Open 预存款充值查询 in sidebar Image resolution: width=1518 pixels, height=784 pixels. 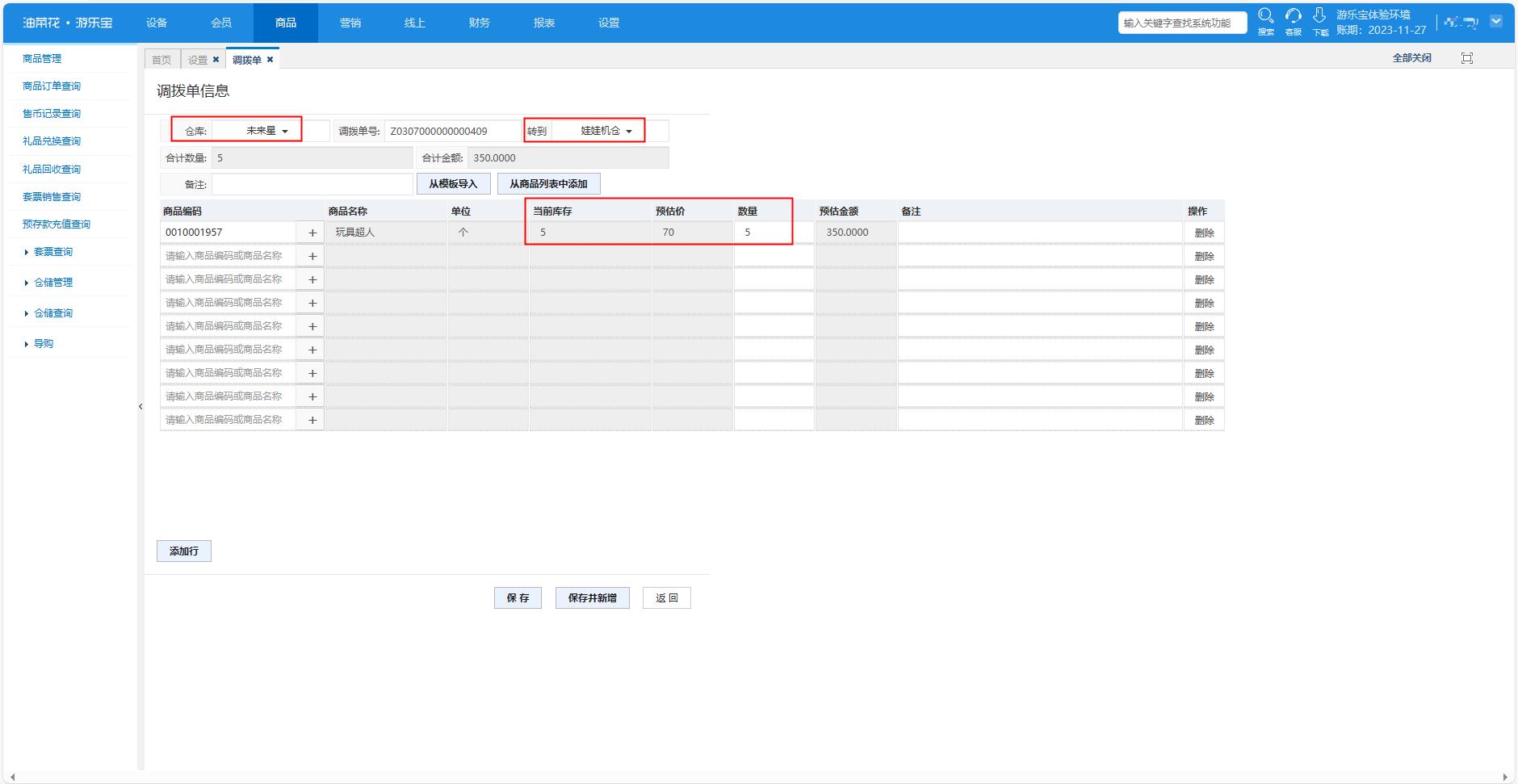[57, 224]
